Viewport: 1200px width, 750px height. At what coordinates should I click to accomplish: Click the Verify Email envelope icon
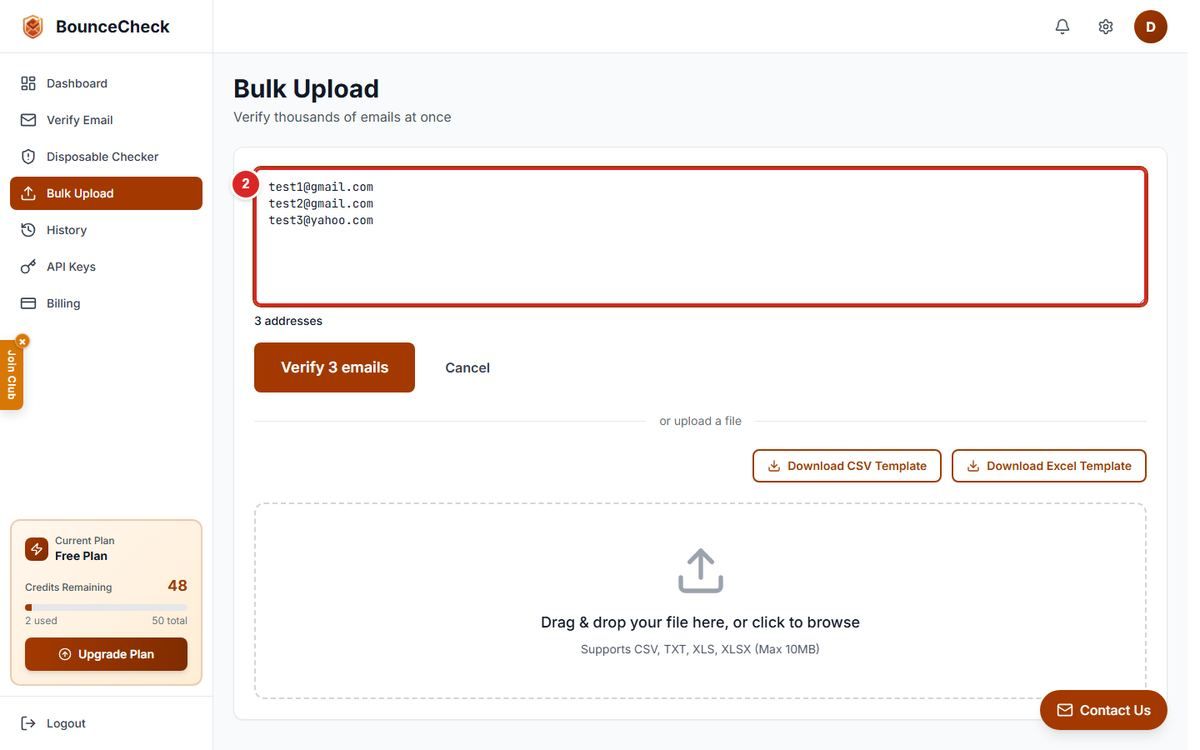coord(28,120)
